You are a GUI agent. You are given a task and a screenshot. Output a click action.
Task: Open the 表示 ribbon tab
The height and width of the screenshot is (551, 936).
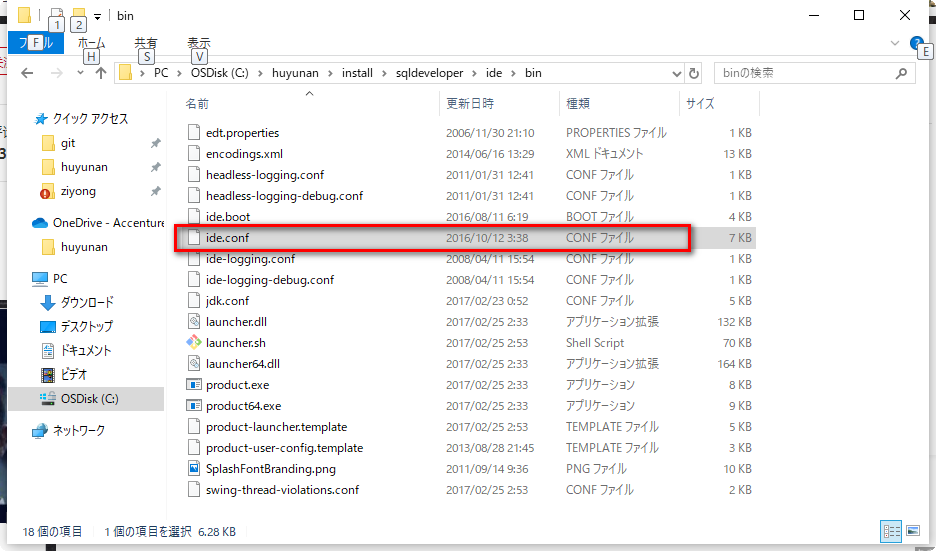coord(199,43)
